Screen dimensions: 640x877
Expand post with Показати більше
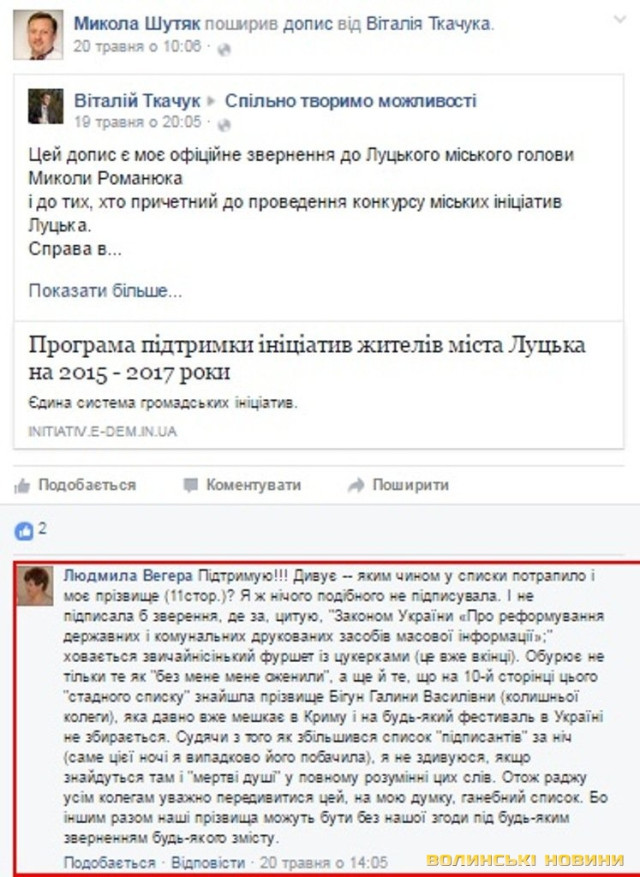pos(105,291)
